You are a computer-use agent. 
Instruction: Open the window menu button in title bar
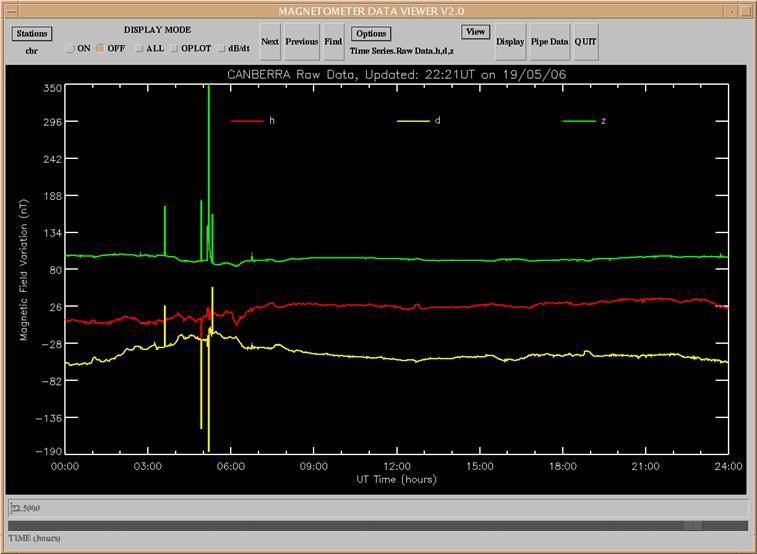click(10, 9)
